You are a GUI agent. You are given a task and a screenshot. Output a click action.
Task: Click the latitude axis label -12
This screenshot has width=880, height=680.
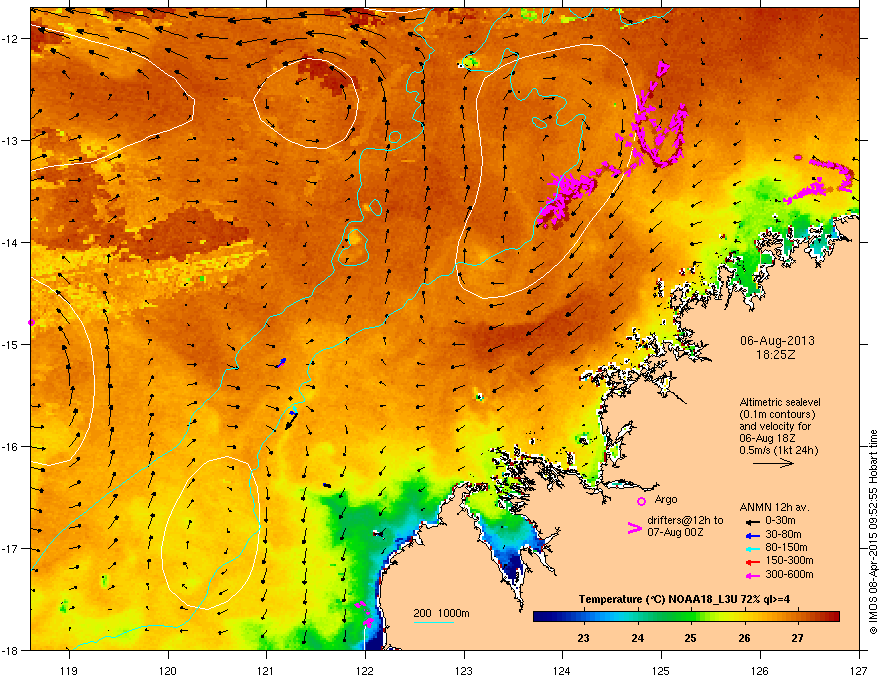coord(10,39)
